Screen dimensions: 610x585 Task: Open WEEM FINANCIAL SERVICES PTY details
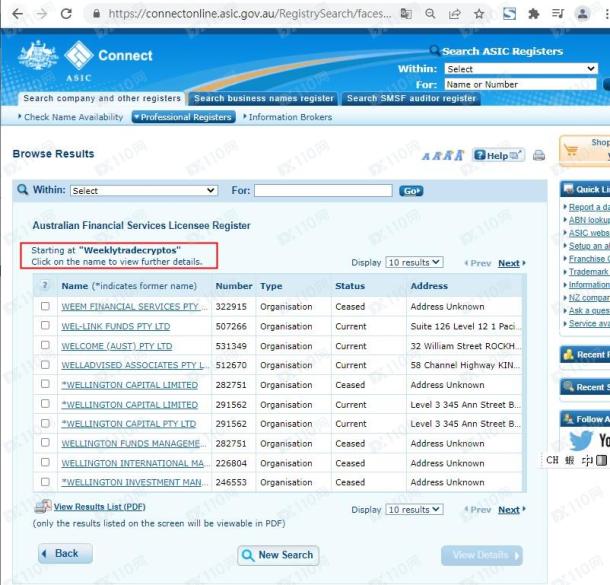pyautogui.click(x=134, y=307)
